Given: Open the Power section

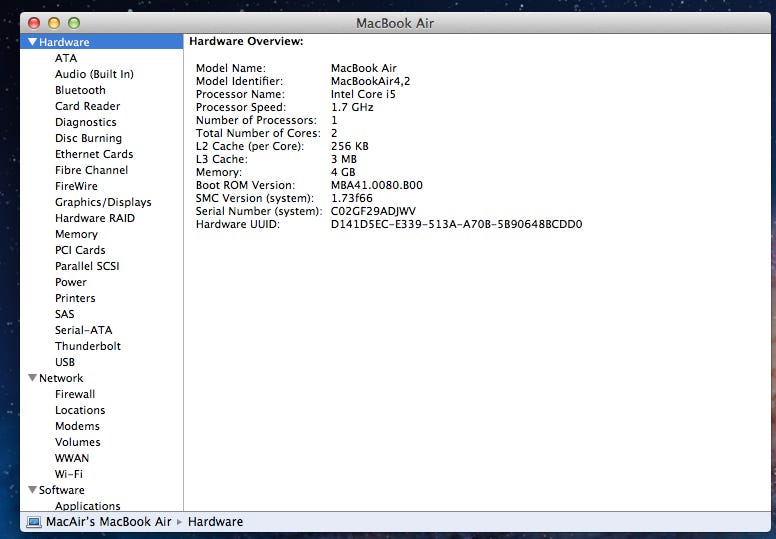Looking at the screenshot, I should [71, 282].
